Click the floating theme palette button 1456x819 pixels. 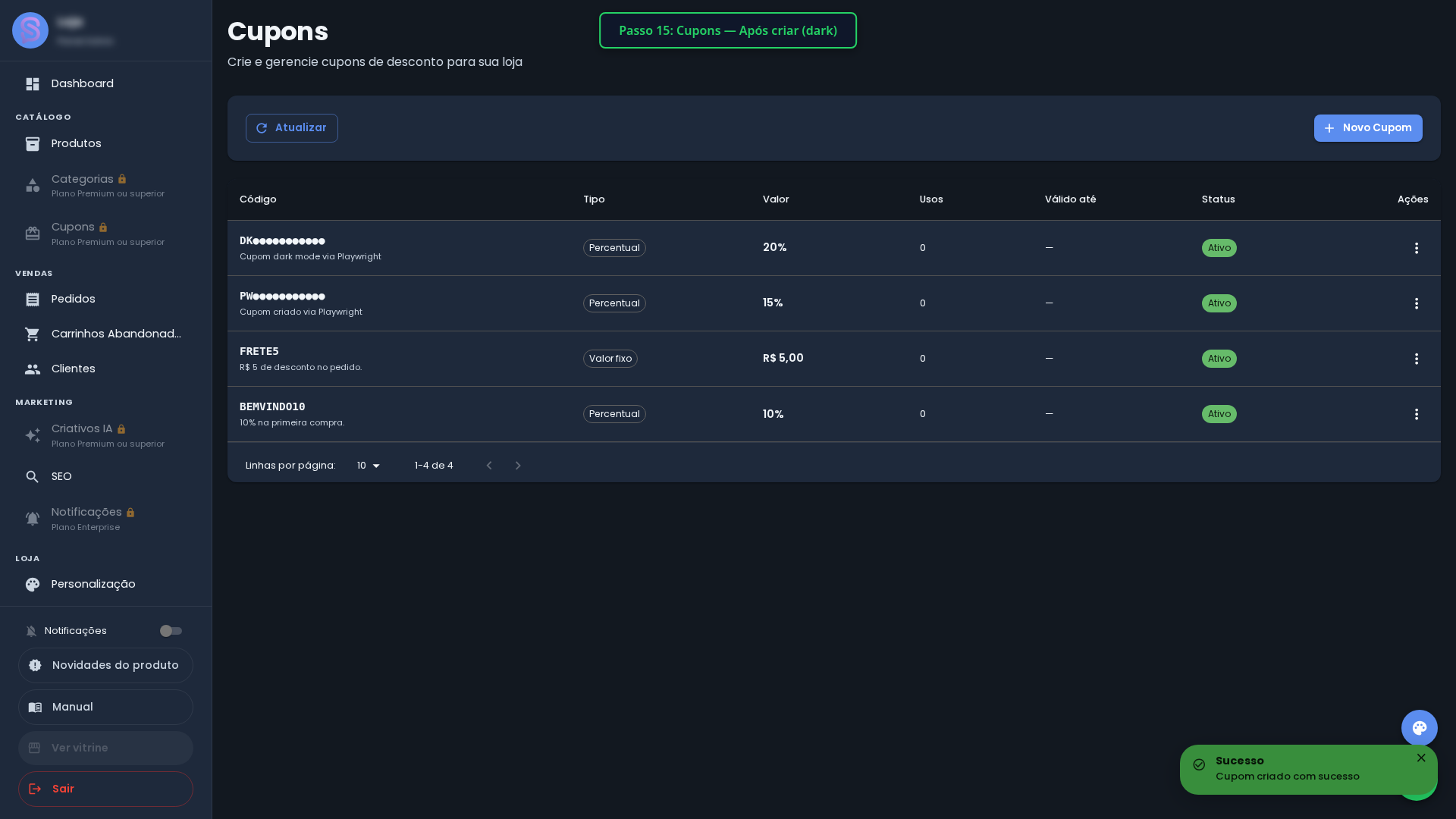click(x=1420, y=728)
